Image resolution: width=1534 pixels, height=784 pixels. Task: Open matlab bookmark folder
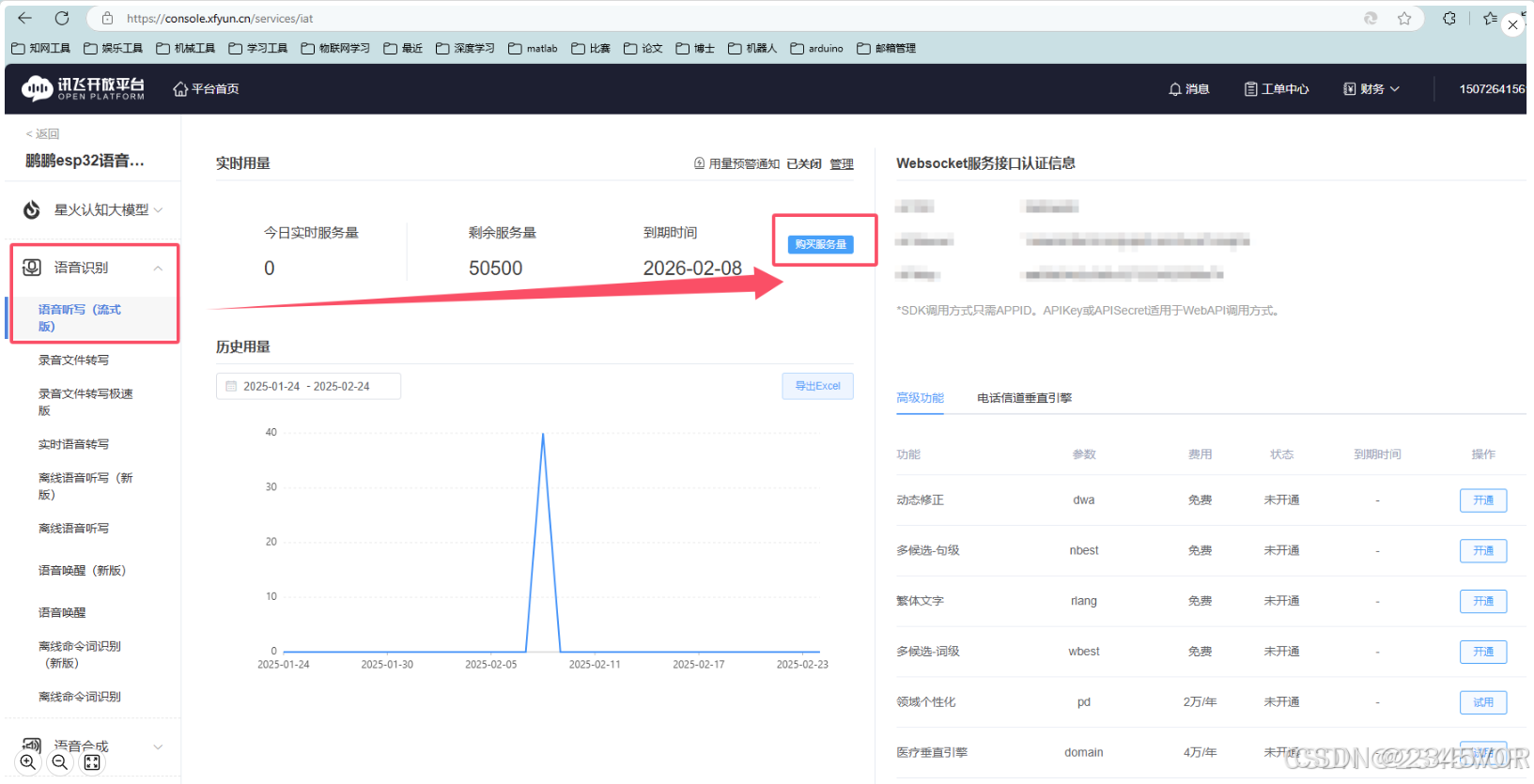pyautogui.click(x=533, y=48)
